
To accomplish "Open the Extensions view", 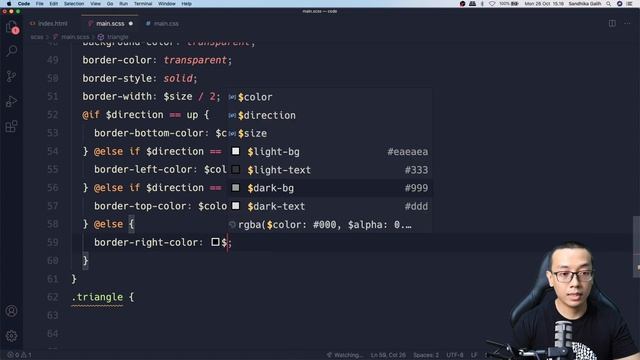I will [x=11, y=127].
